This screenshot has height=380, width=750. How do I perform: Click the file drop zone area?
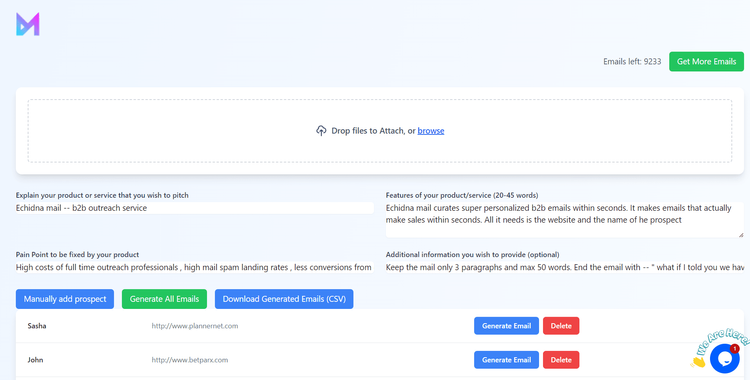380,131
